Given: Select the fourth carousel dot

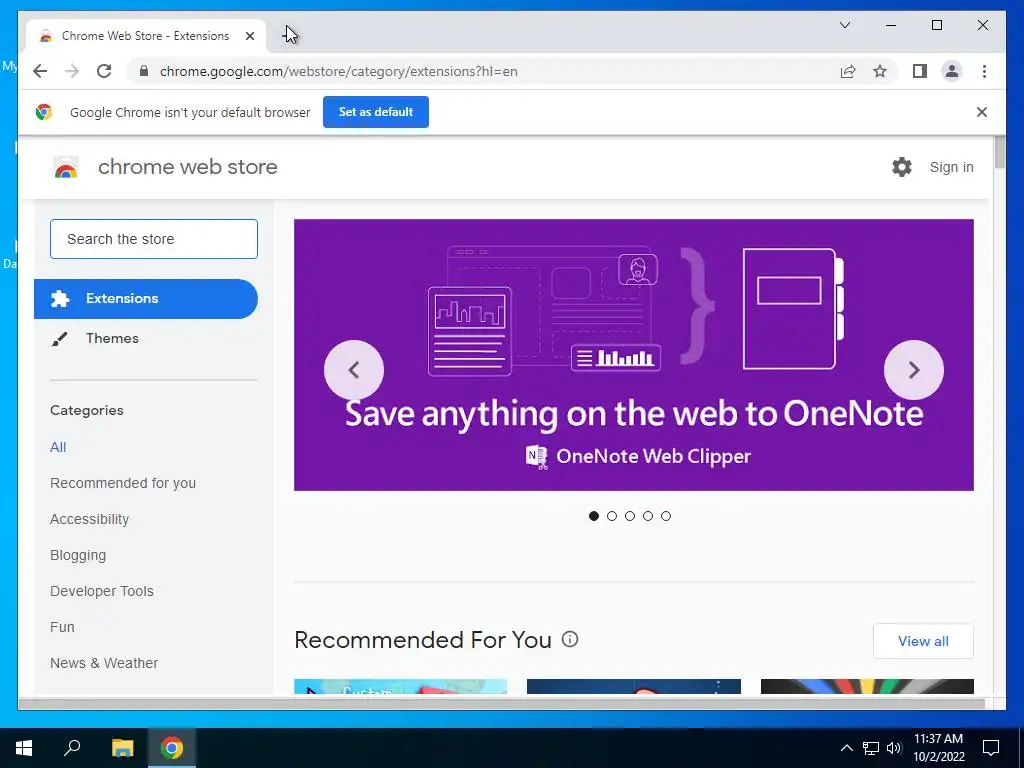Looking at the screenshot, I should (648, 516).
